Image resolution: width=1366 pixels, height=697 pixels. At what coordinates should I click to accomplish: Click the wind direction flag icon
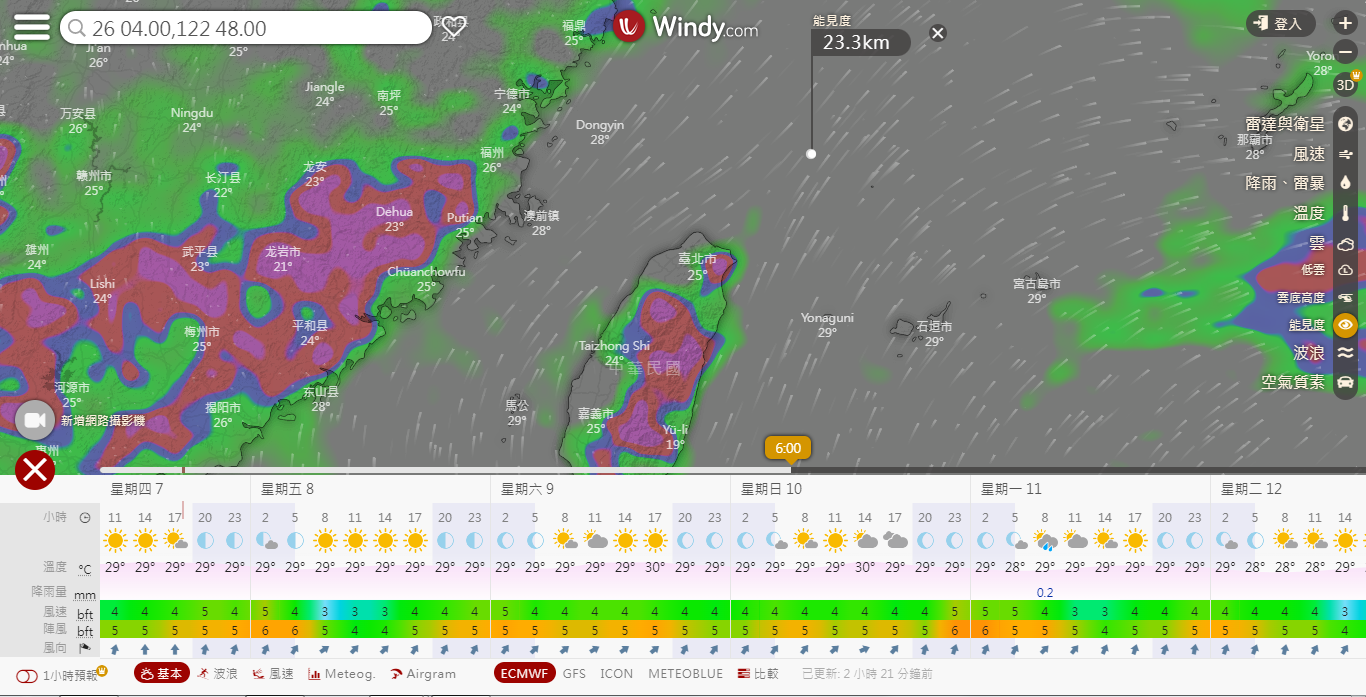85,650
